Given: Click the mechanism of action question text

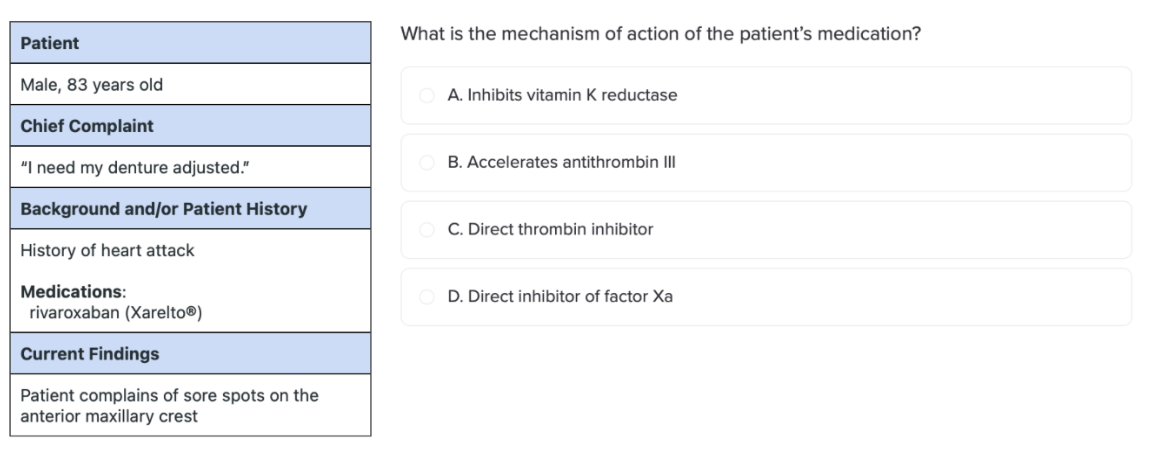Looking at the screenshot, I should coord(661,34).
